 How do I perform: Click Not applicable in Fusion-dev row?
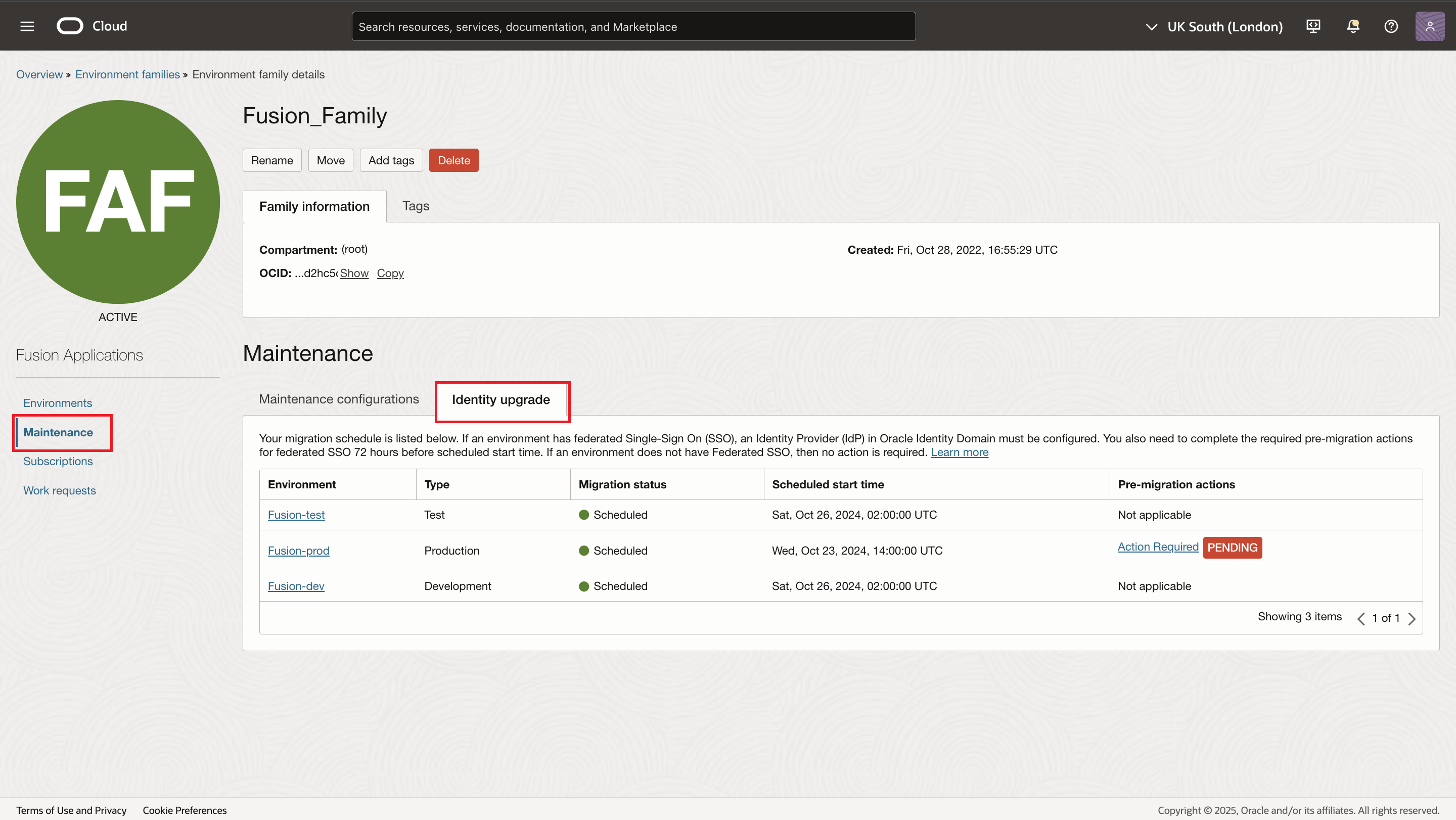tap(1154, 586)
